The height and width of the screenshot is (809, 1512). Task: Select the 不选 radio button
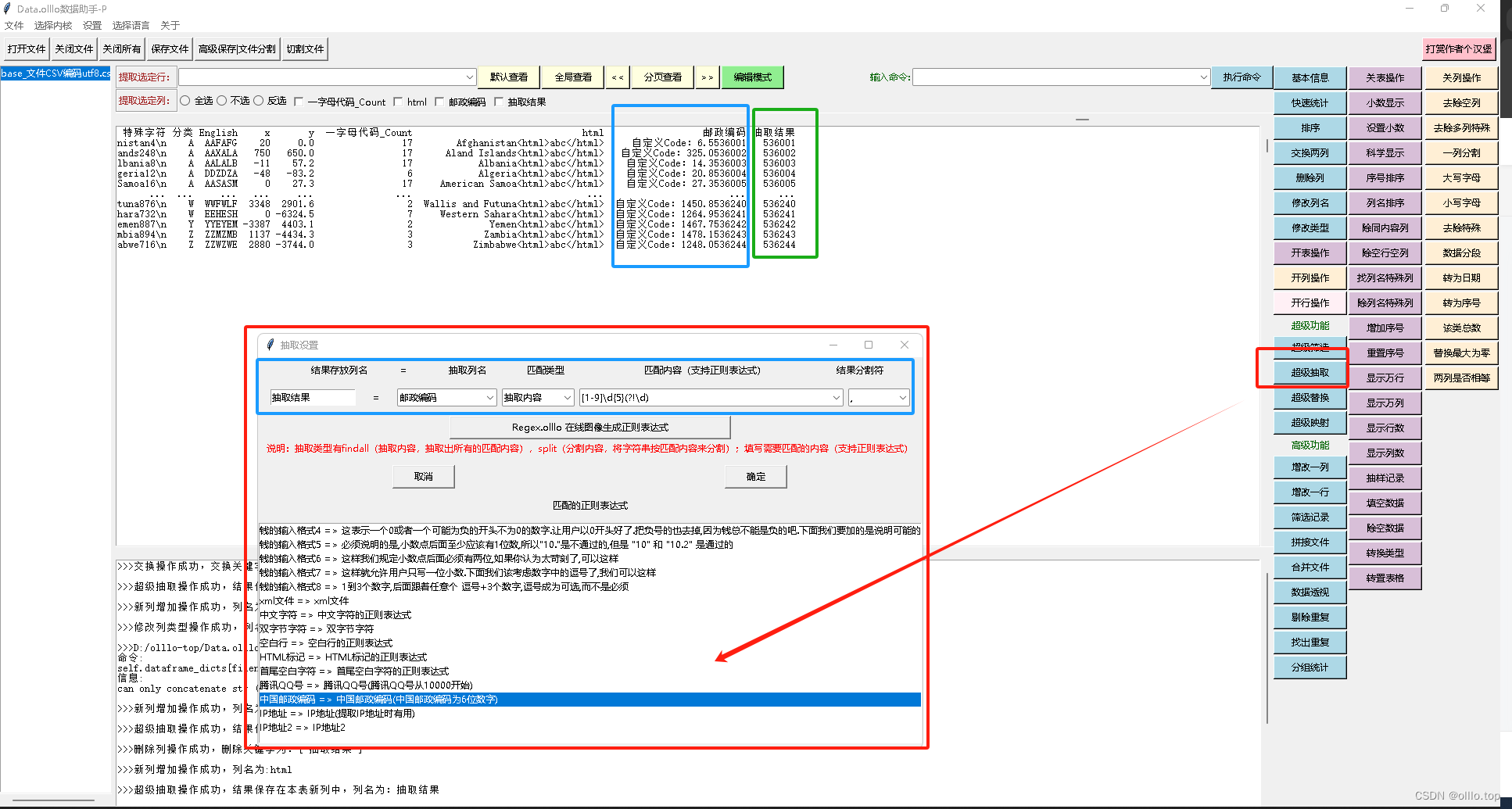(x=222, y=101)
